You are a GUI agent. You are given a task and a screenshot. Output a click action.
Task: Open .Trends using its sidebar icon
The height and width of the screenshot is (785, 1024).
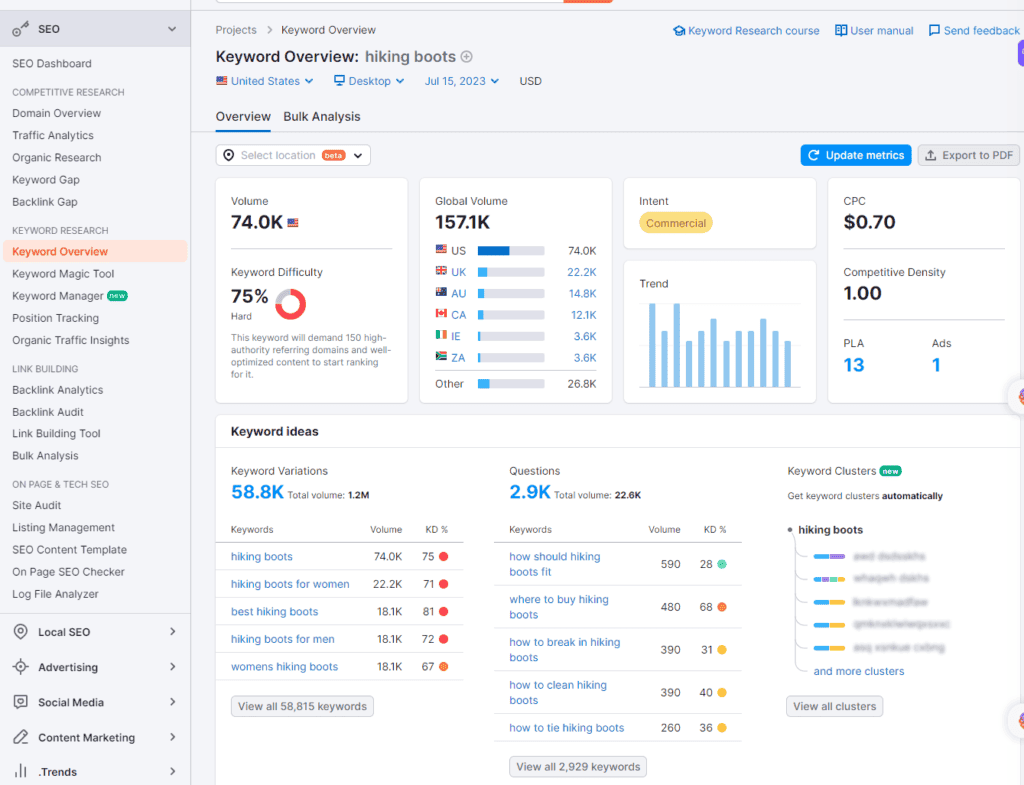click(22, 770)
